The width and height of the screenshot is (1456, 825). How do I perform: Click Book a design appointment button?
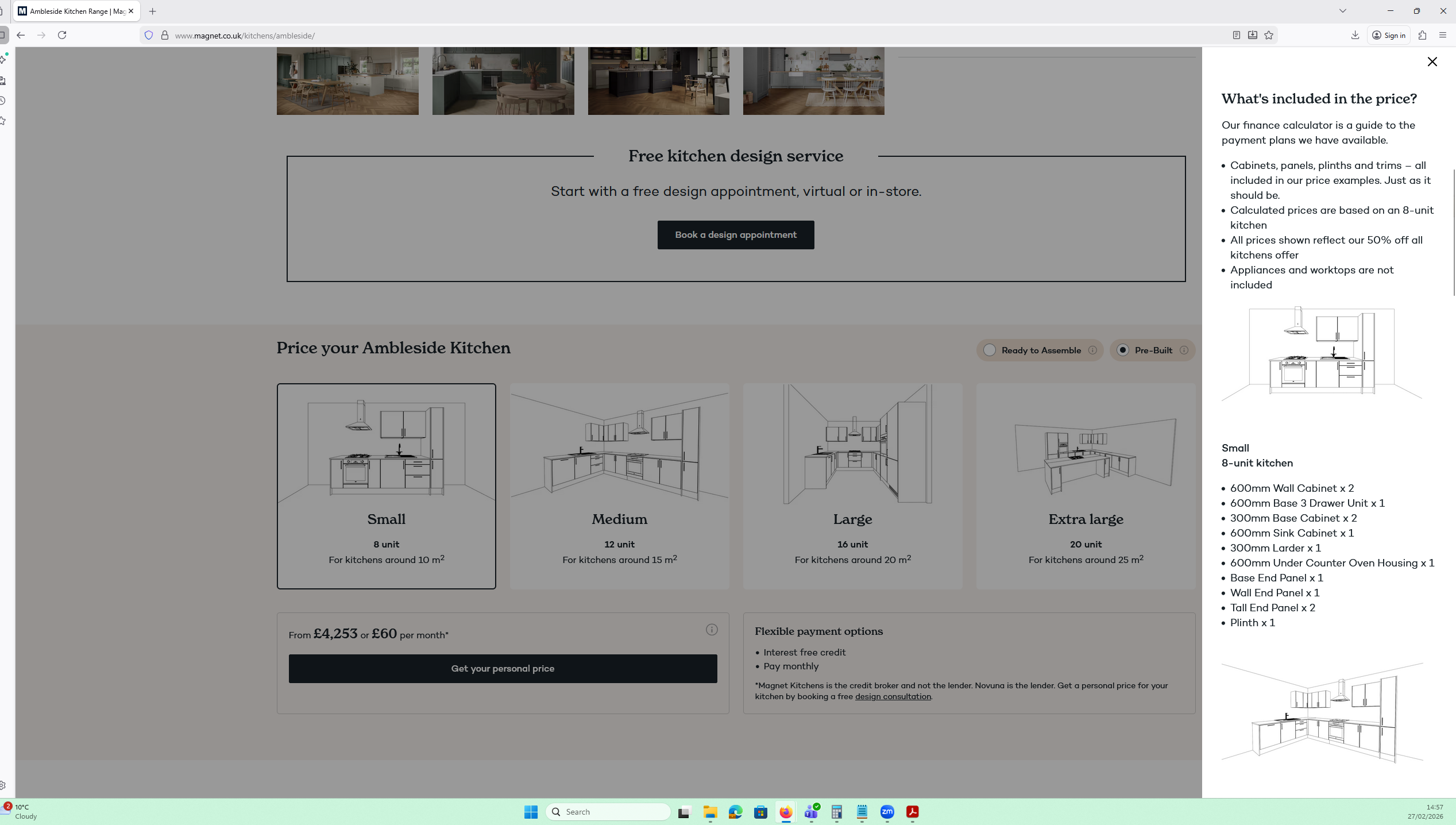pyautogui.click(x=735, y=235)
